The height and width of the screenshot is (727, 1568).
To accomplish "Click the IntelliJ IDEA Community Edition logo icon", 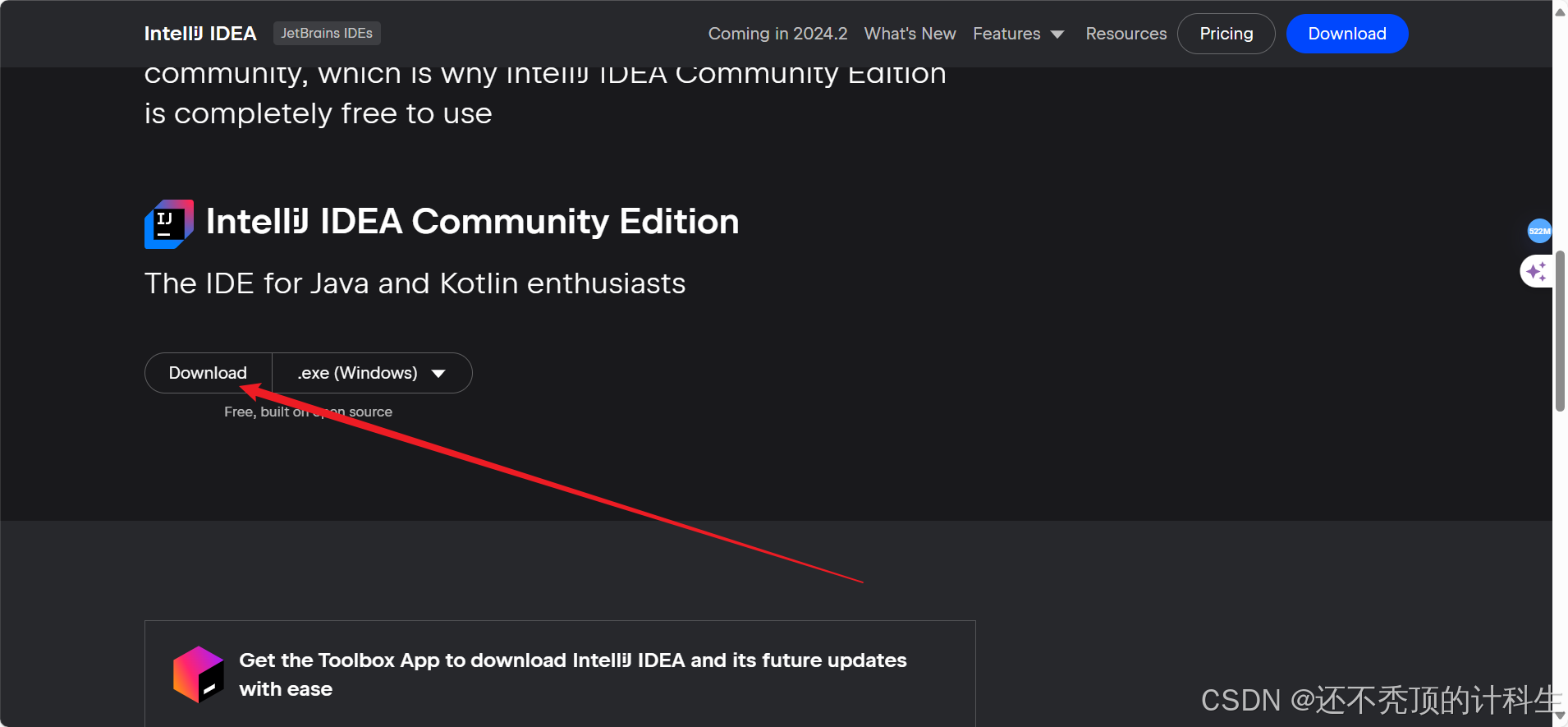I will [169, 223].
